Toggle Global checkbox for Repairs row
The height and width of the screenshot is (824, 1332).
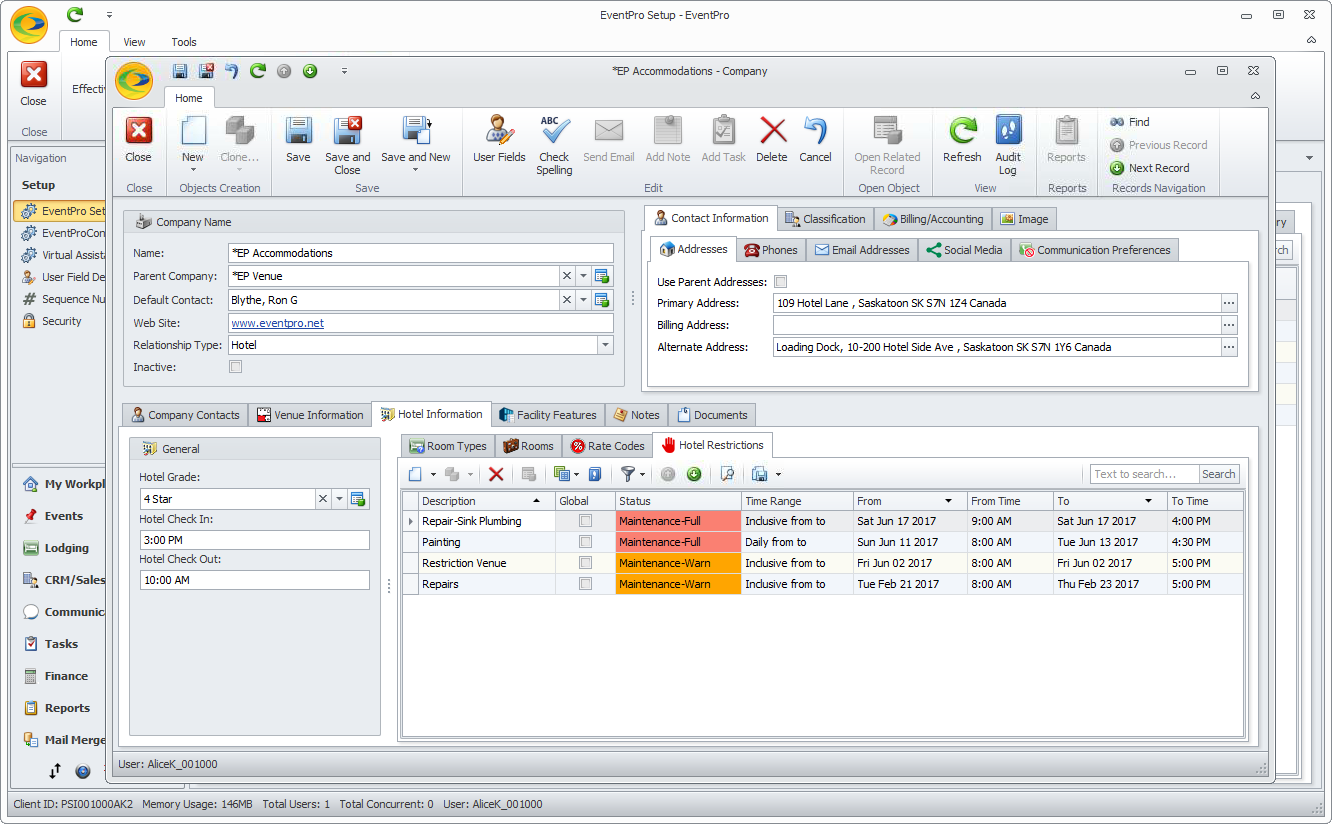click(586, 584)
